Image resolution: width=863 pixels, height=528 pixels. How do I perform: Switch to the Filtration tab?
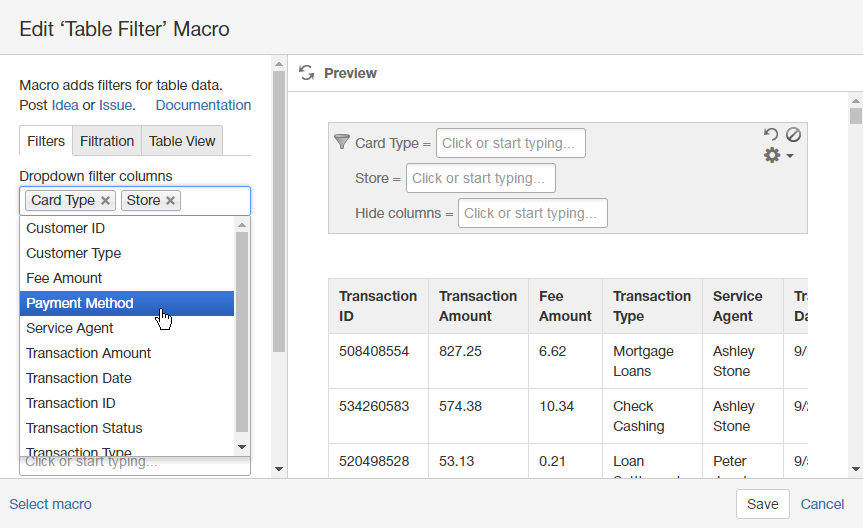point(107,141)
